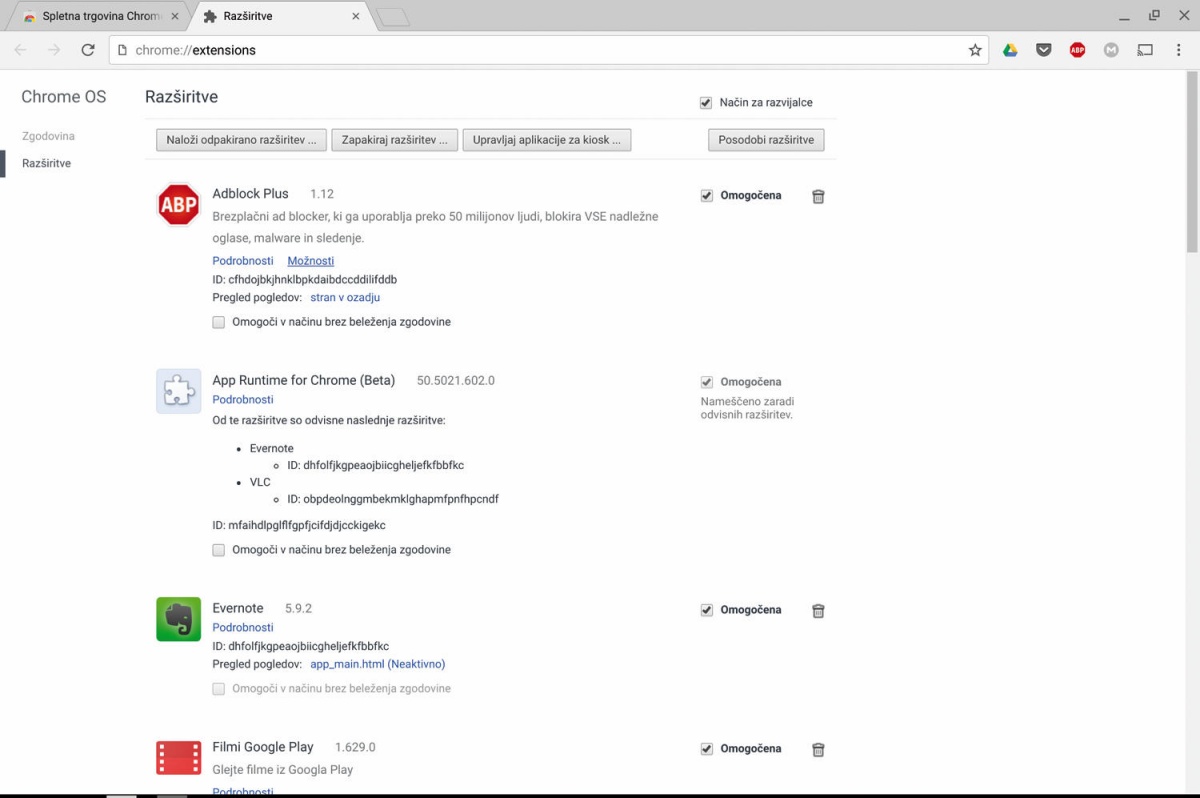Remove Evernote with its trash icon
The width and height of the screenshot is (1200, 798).
point(818,611)
